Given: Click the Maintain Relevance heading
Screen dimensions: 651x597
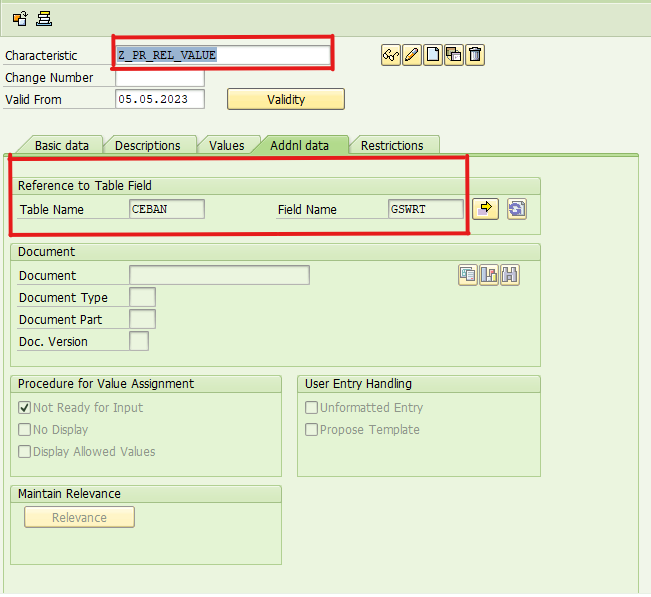Looking at the screenshot, I should (69, 494).
